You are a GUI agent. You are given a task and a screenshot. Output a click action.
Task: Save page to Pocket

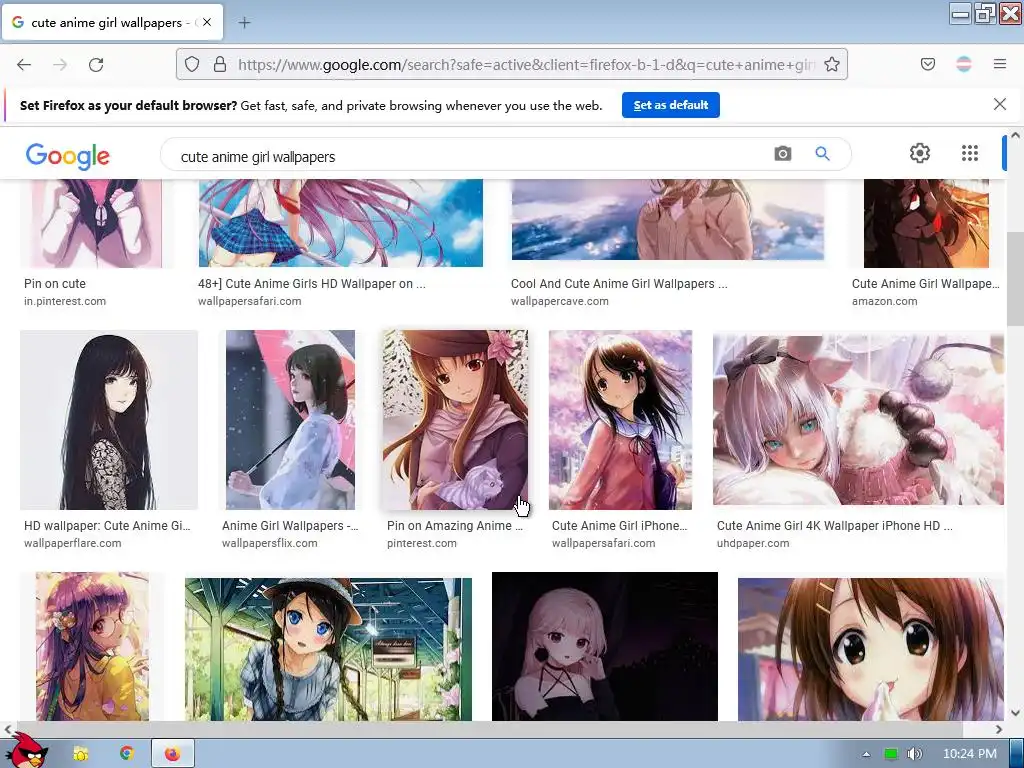tap(928, 64)
